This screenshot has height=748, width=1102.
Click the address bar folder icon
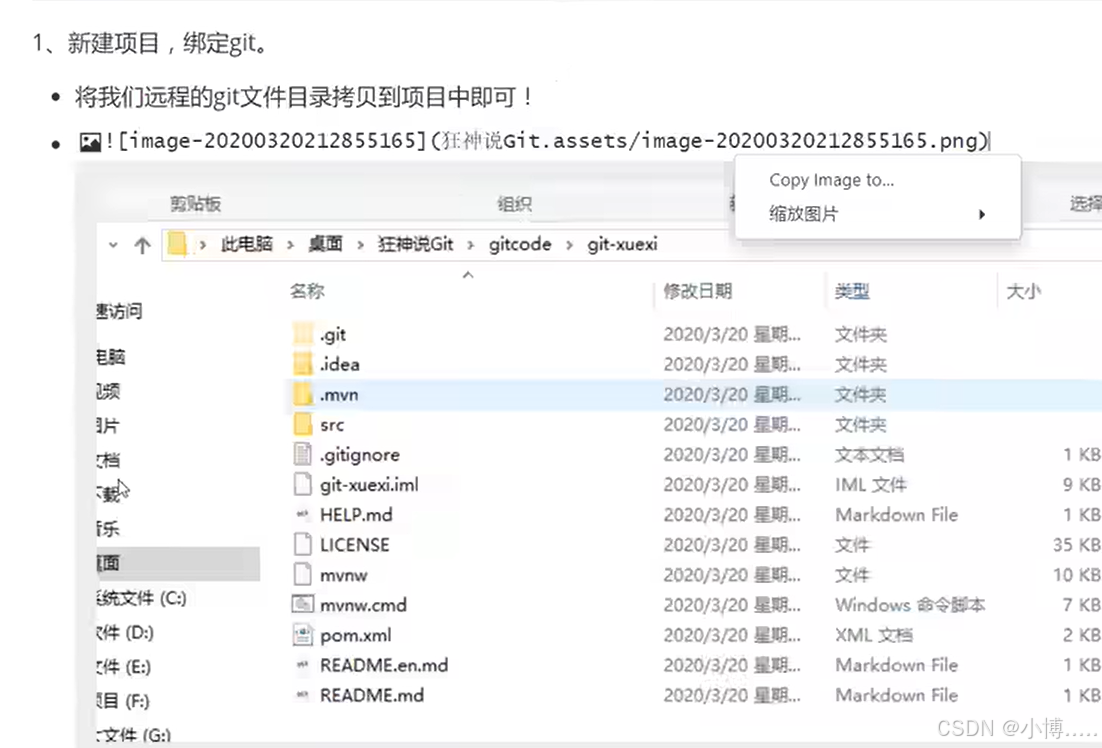(178, 245)
